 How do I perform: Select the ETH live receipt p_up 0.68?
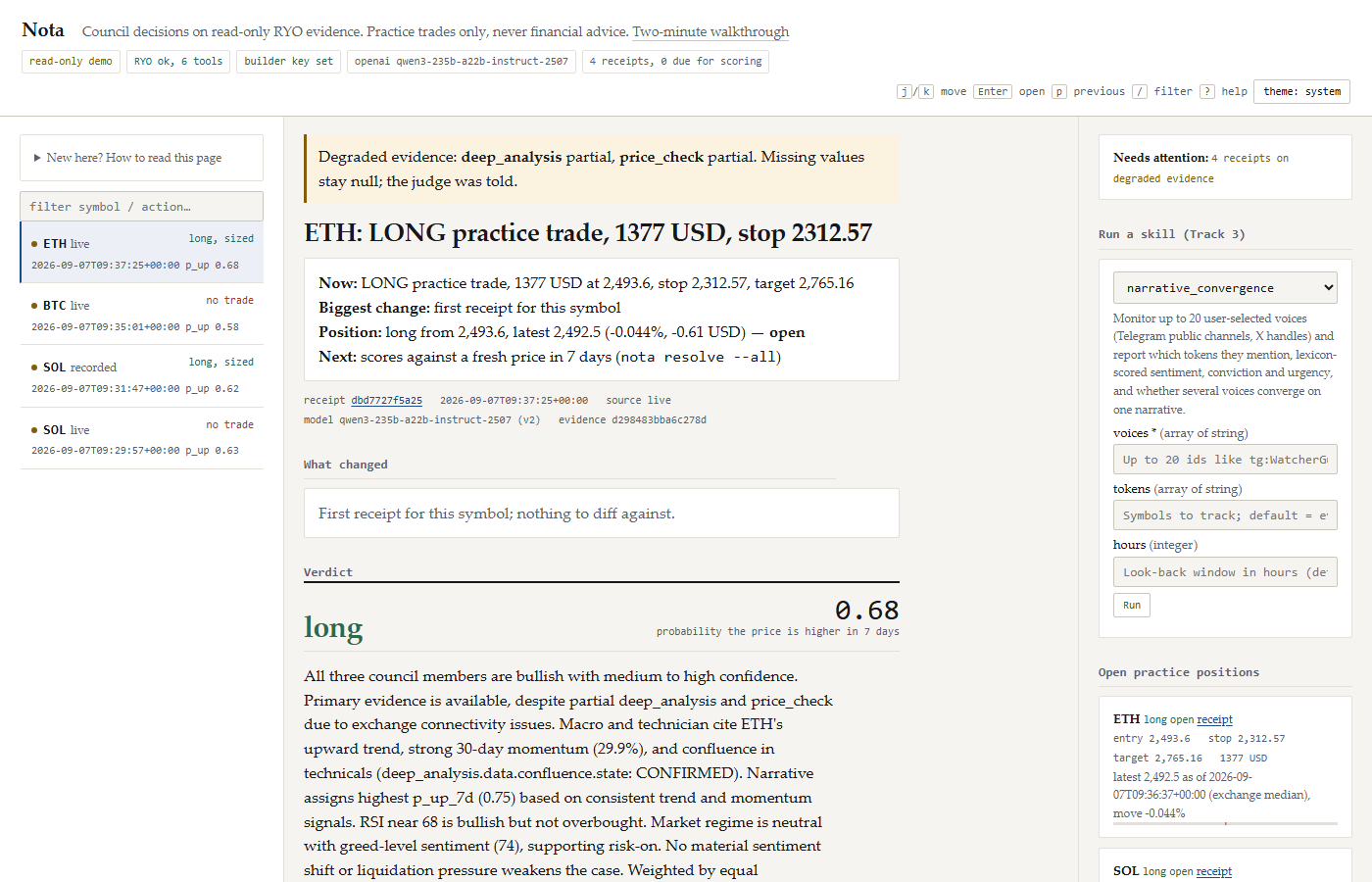[141, 253]
